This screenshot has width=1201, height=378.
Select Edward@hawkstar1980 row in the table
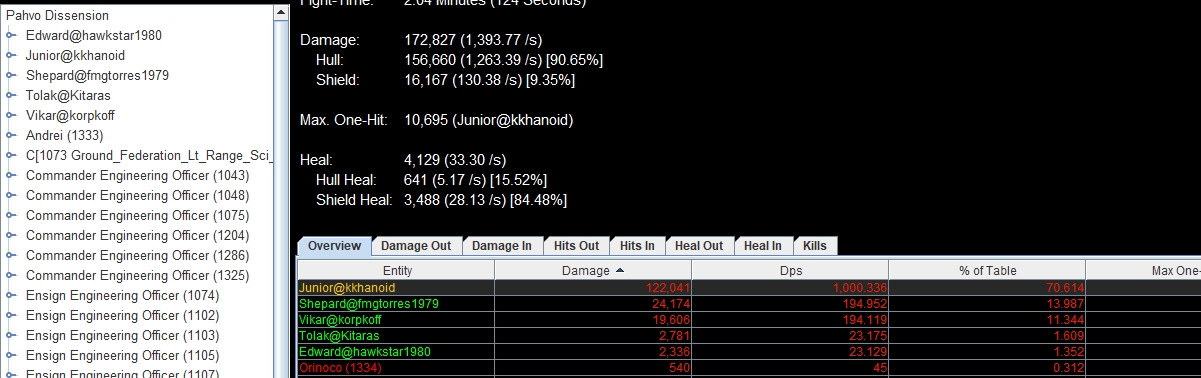click(749, 352)
